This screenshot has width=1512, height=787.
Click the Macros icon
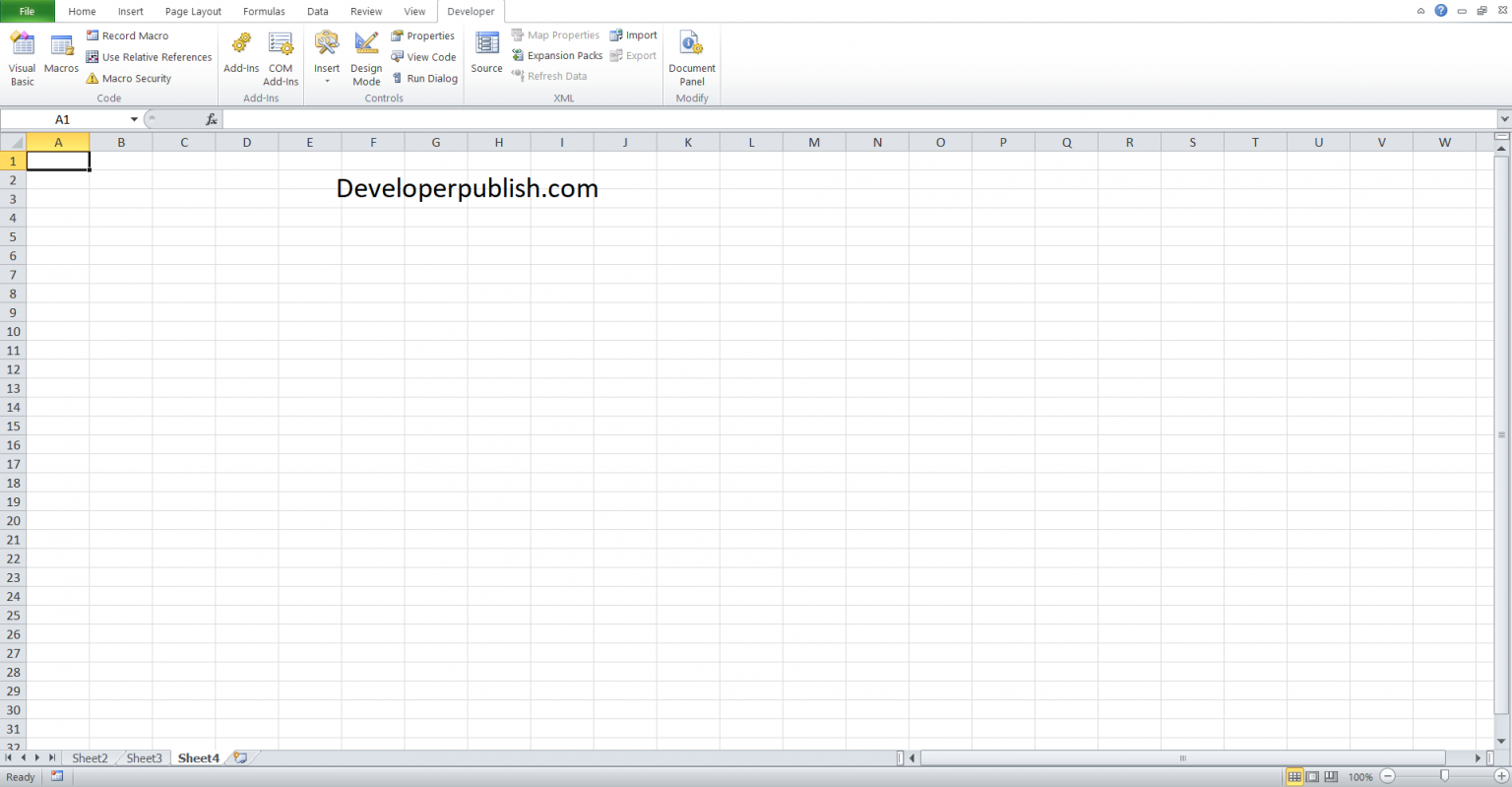[x=61, y=56]
